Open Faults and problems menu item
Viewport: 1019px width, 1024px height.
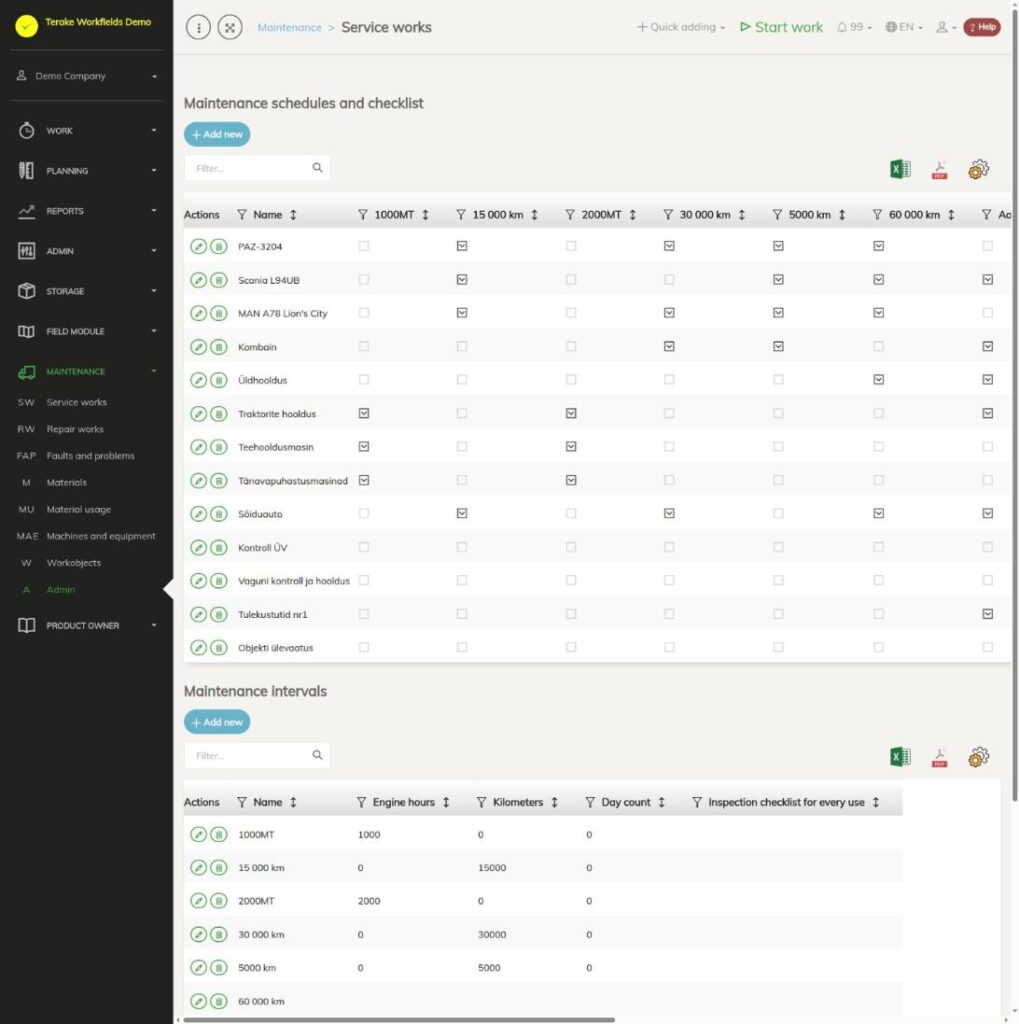90,456
